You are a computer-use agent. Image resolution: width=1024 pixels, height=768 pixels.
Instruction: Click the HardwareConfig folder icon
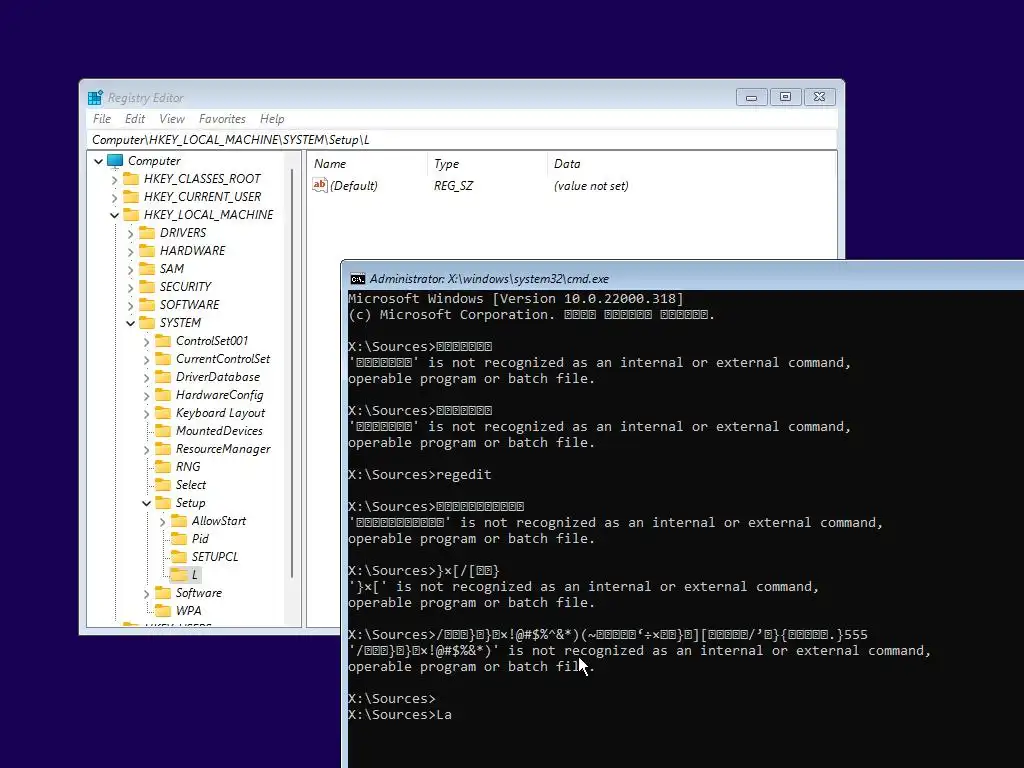[x=163, y=394]
